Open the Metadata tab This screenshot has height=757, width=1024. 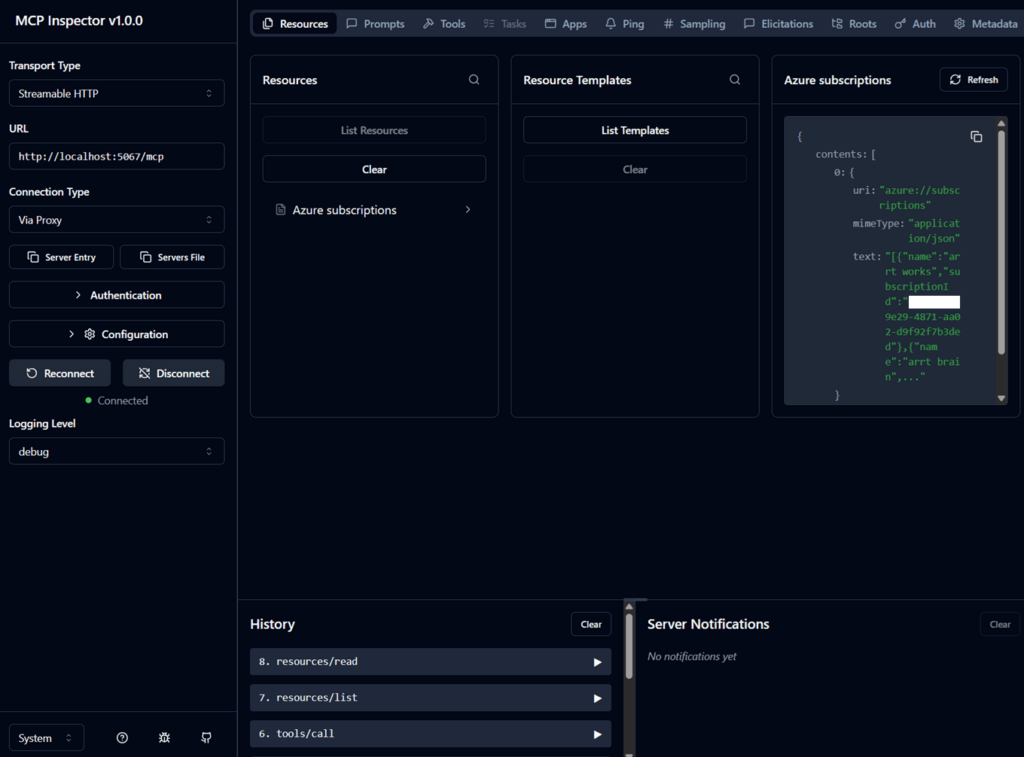985,24
